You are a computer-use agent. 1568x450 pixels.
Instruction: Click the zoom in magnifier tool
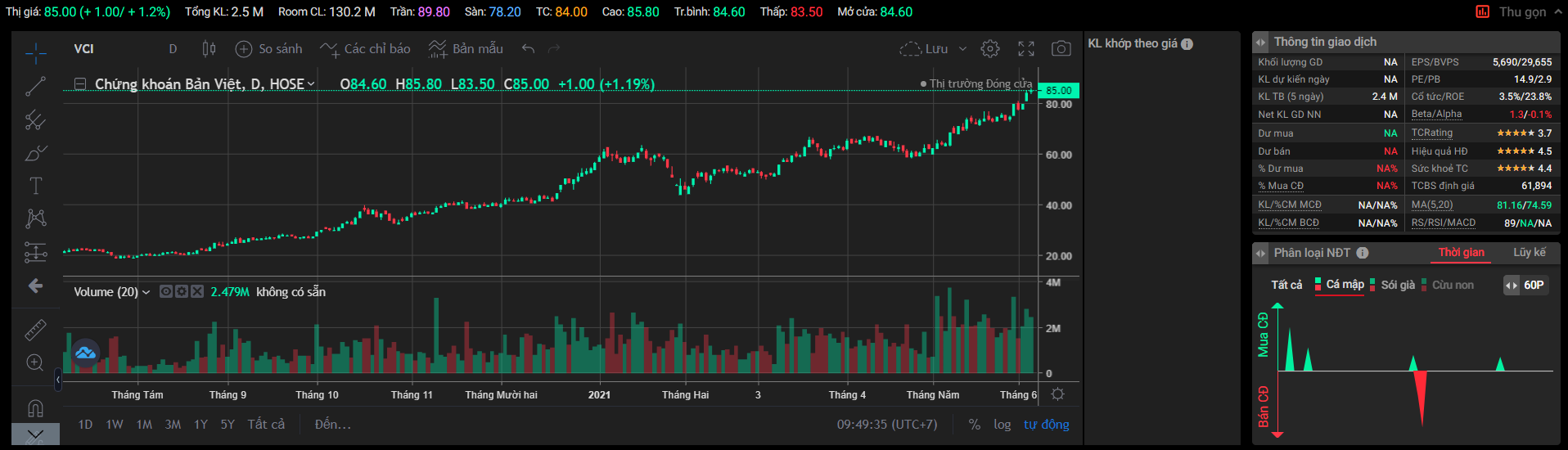click(x=35, y=362)
